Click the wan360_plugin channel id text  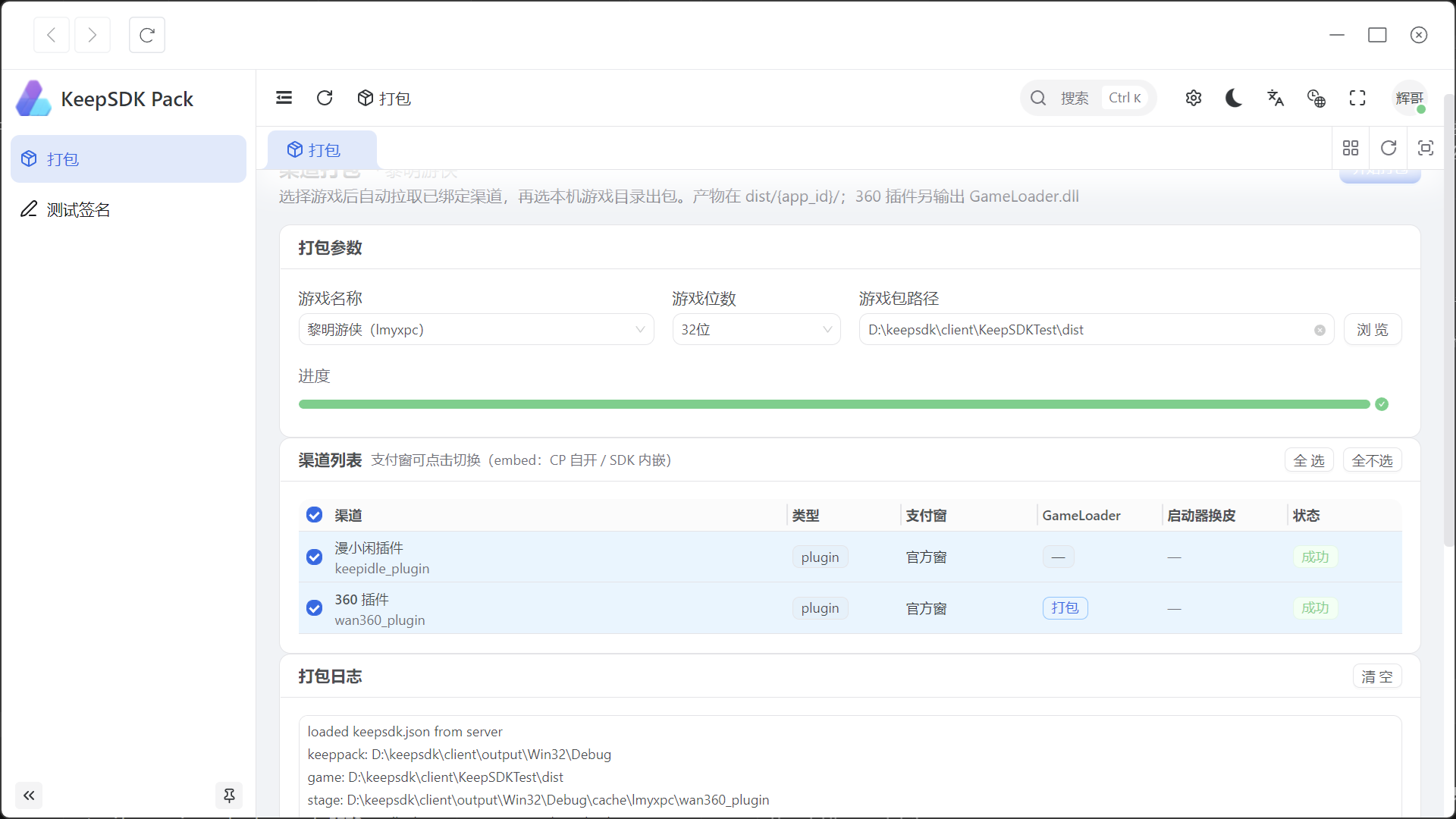[379, 620]
